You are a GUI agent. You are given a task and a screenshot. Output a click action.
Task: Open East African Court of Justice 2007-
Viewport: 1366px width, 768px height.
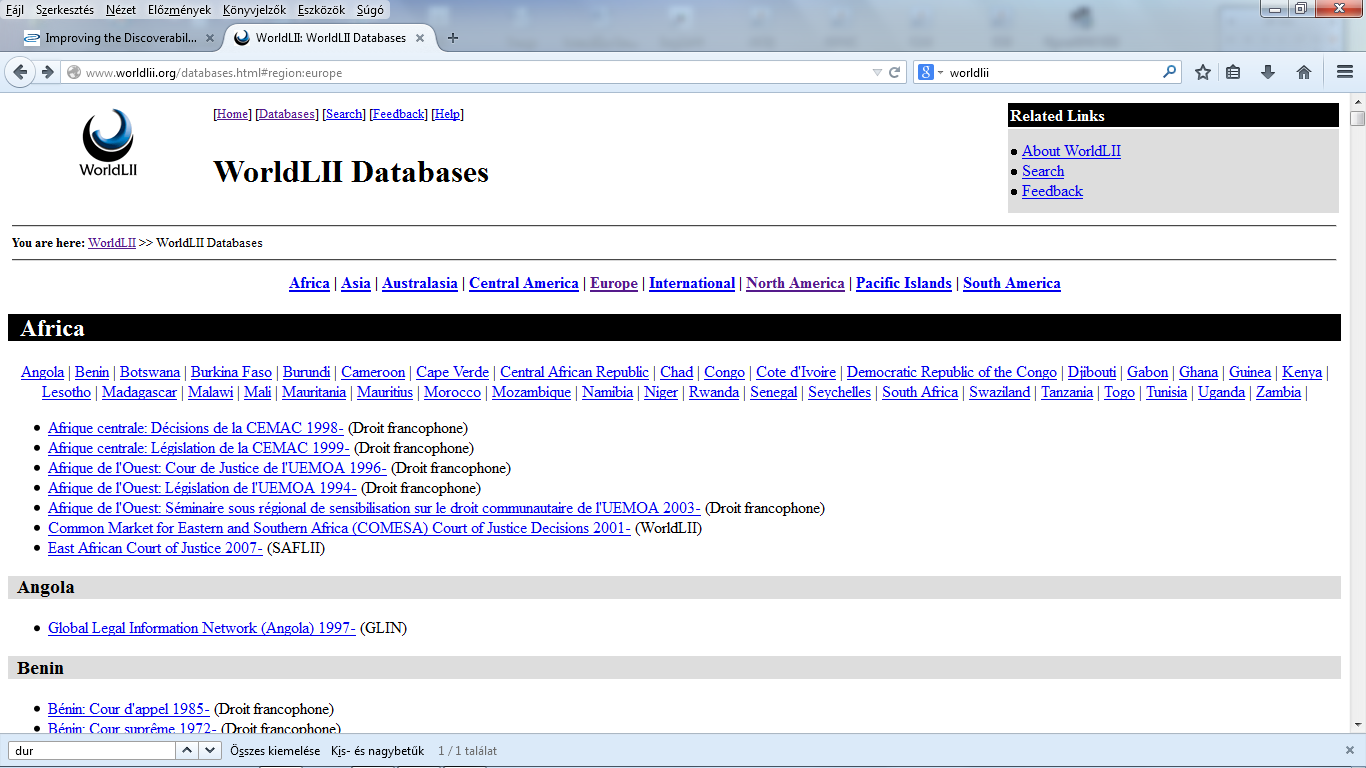tap(155, 548)
